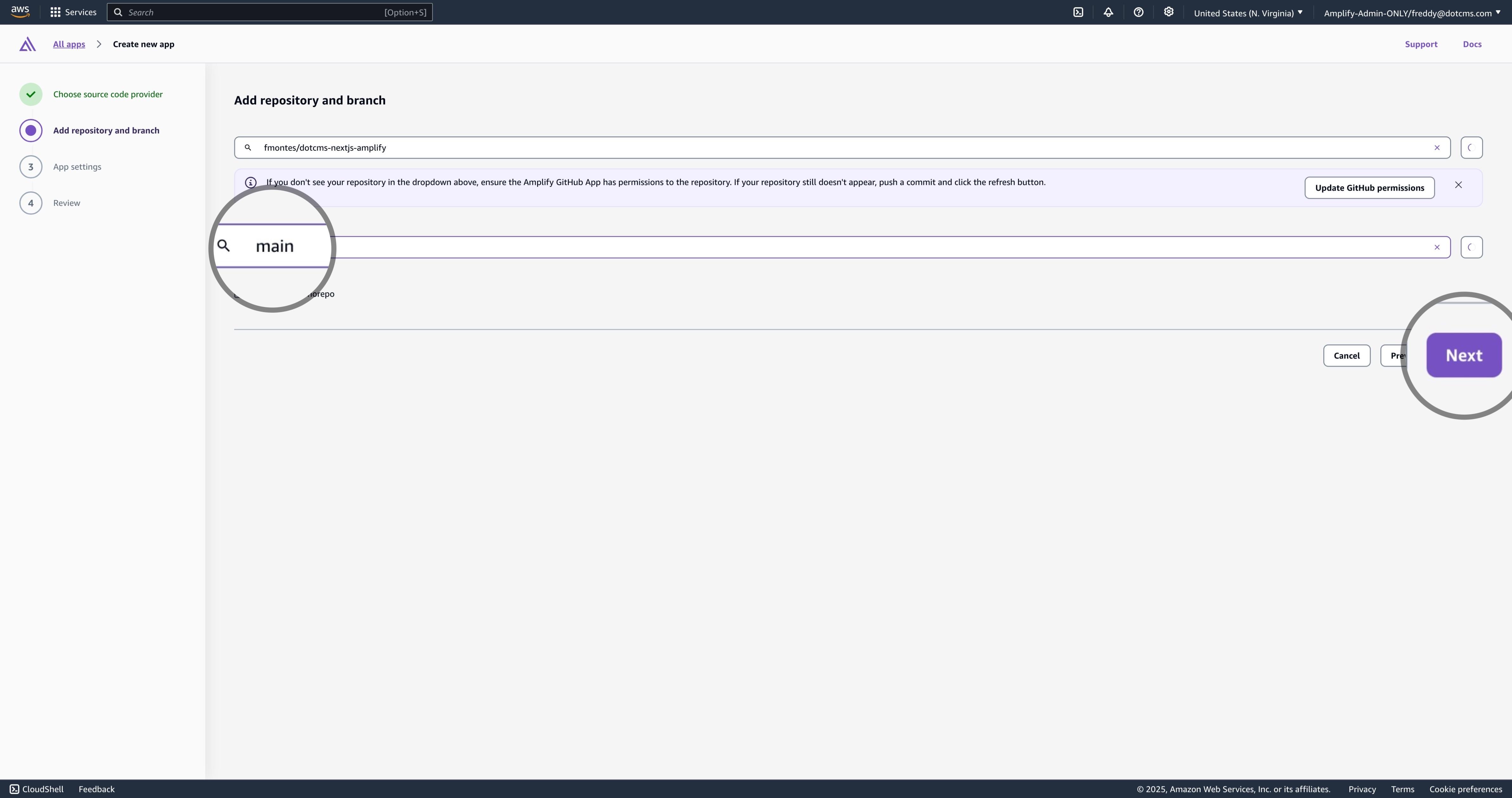This screenshot has width=1512, height=798.
Task: Click the AWS Amplify logo
Action: click(27, 44)
